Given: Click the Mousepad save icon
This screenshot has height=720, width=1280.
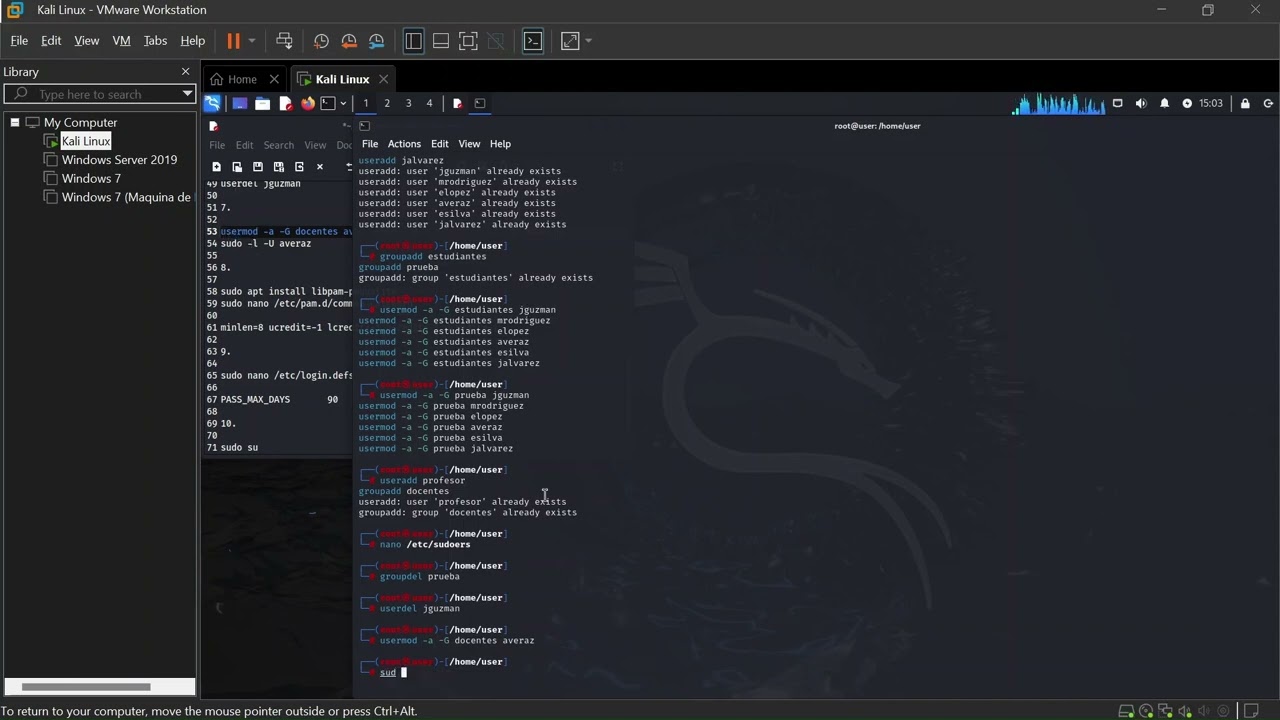Looking at the screenshot, I should coord(258,167).
